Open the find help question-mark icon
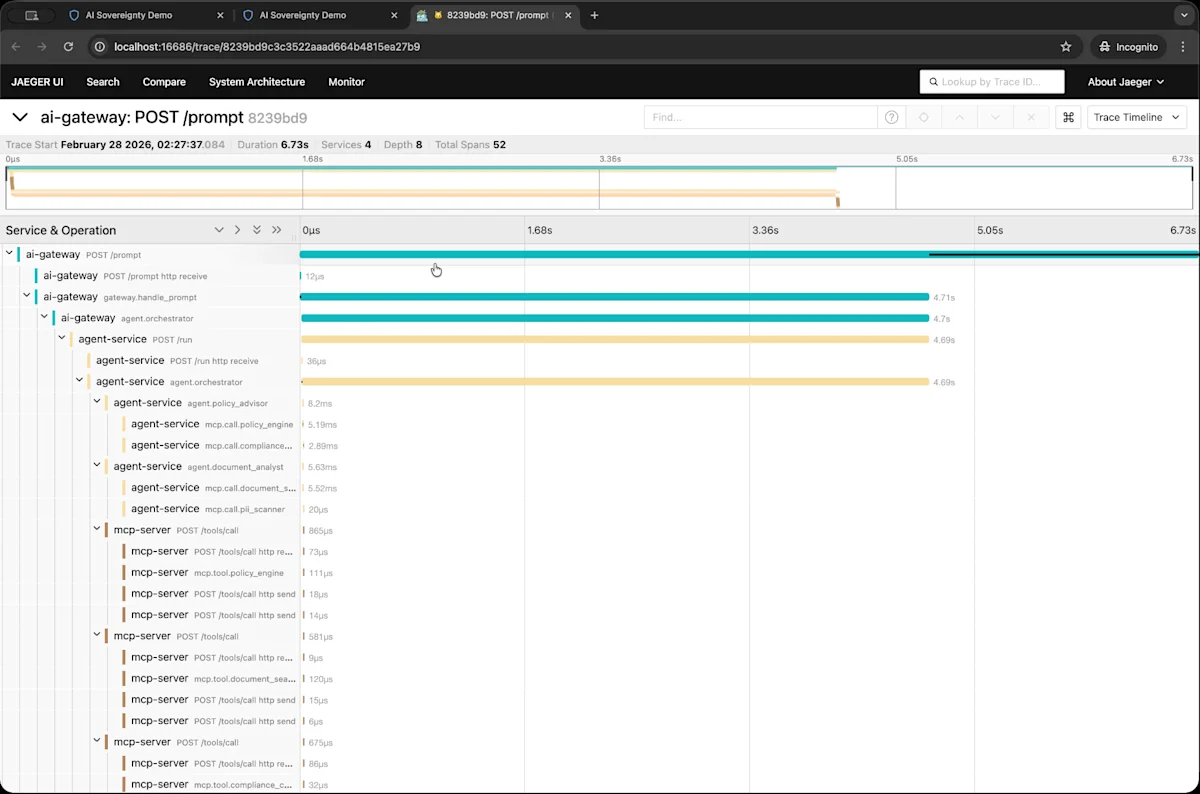1200x794 pixels. (891, 117)
